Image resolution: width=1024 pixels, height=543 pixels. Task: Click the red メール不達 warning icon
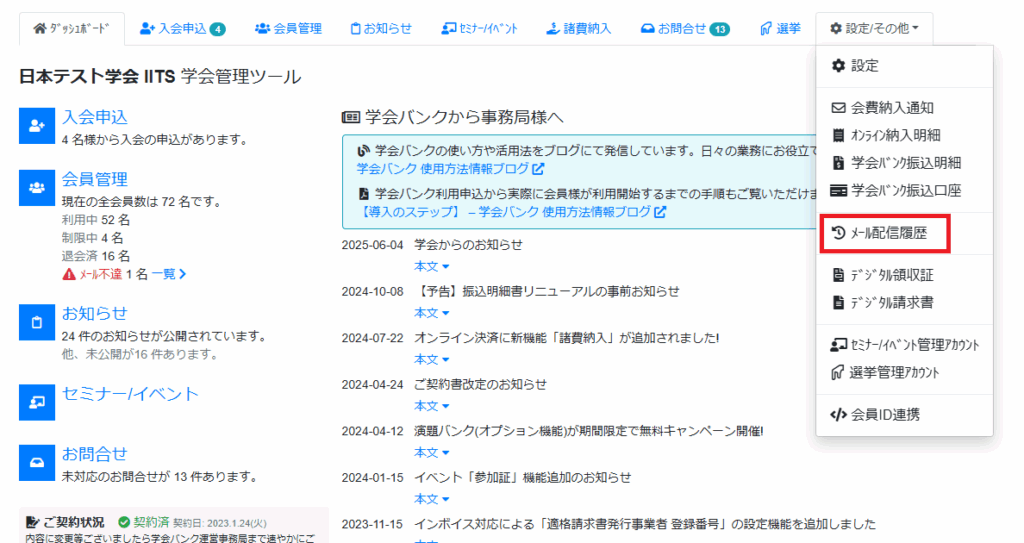pos(68,273)
